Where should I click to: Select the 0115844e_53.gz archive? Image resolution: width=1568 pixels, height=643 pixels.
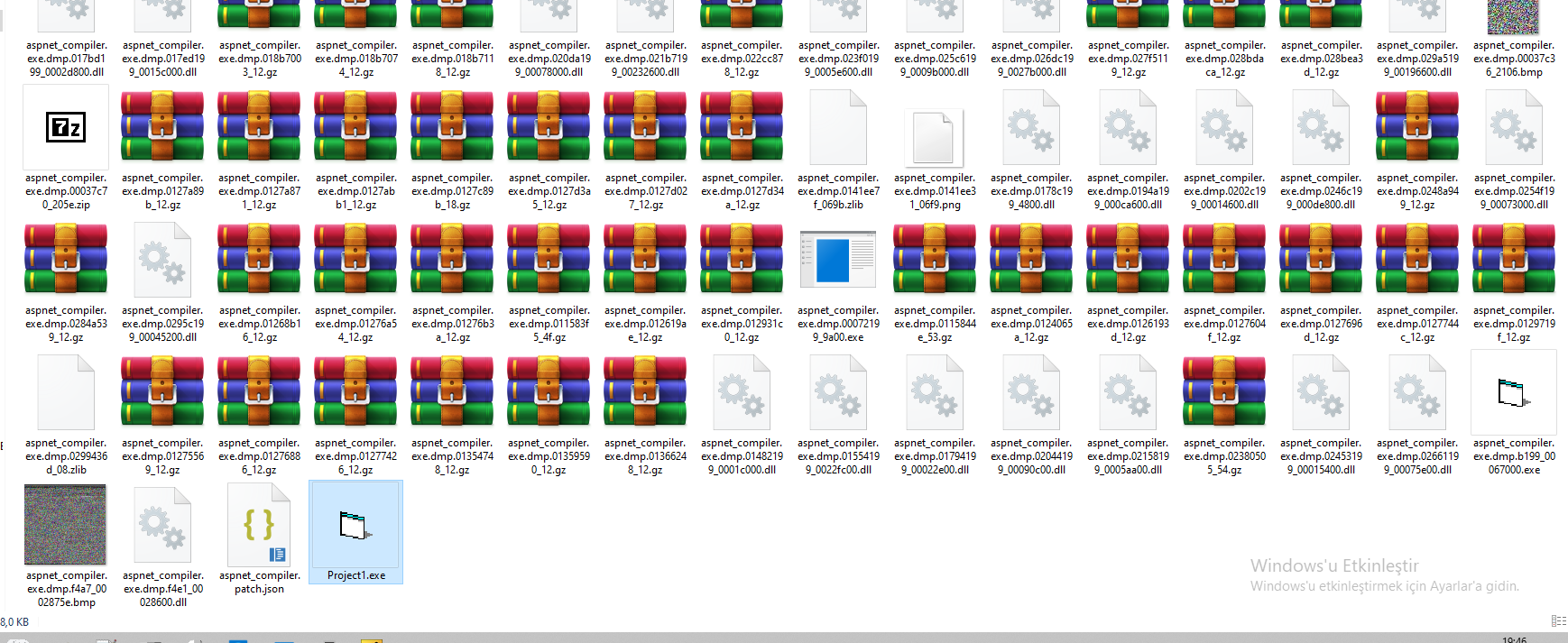click(934, 261)
